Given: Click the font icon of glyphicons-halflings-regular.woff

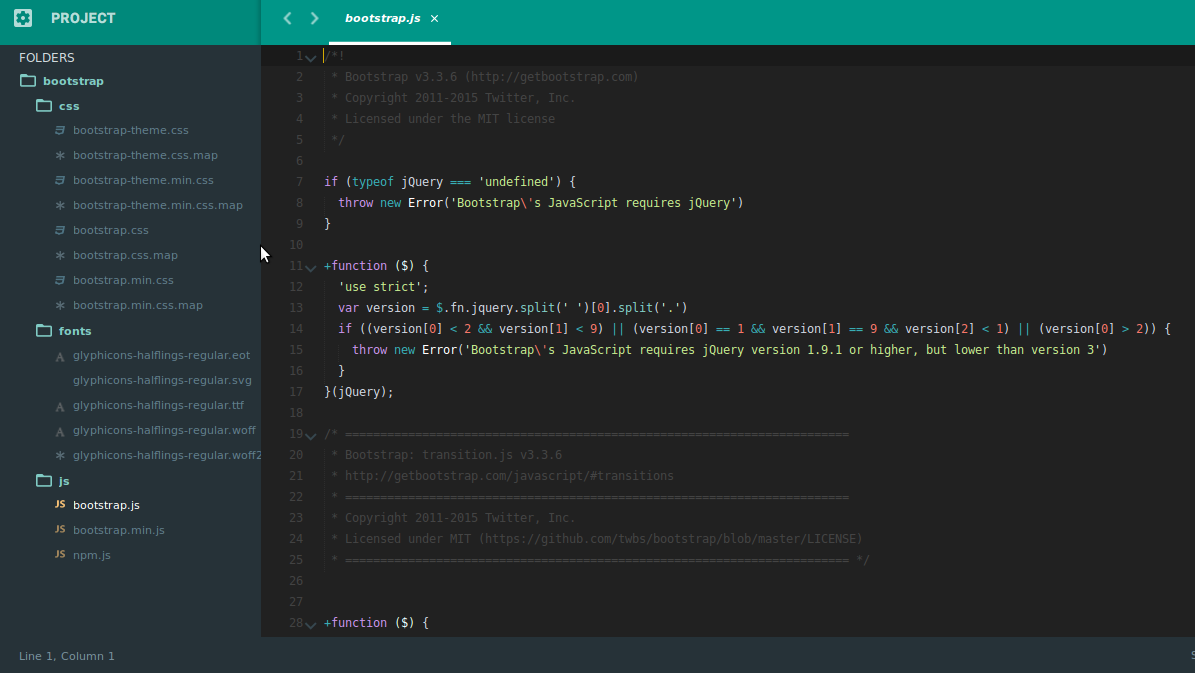Looking at the screenshot, I should (x=60, y=432).
